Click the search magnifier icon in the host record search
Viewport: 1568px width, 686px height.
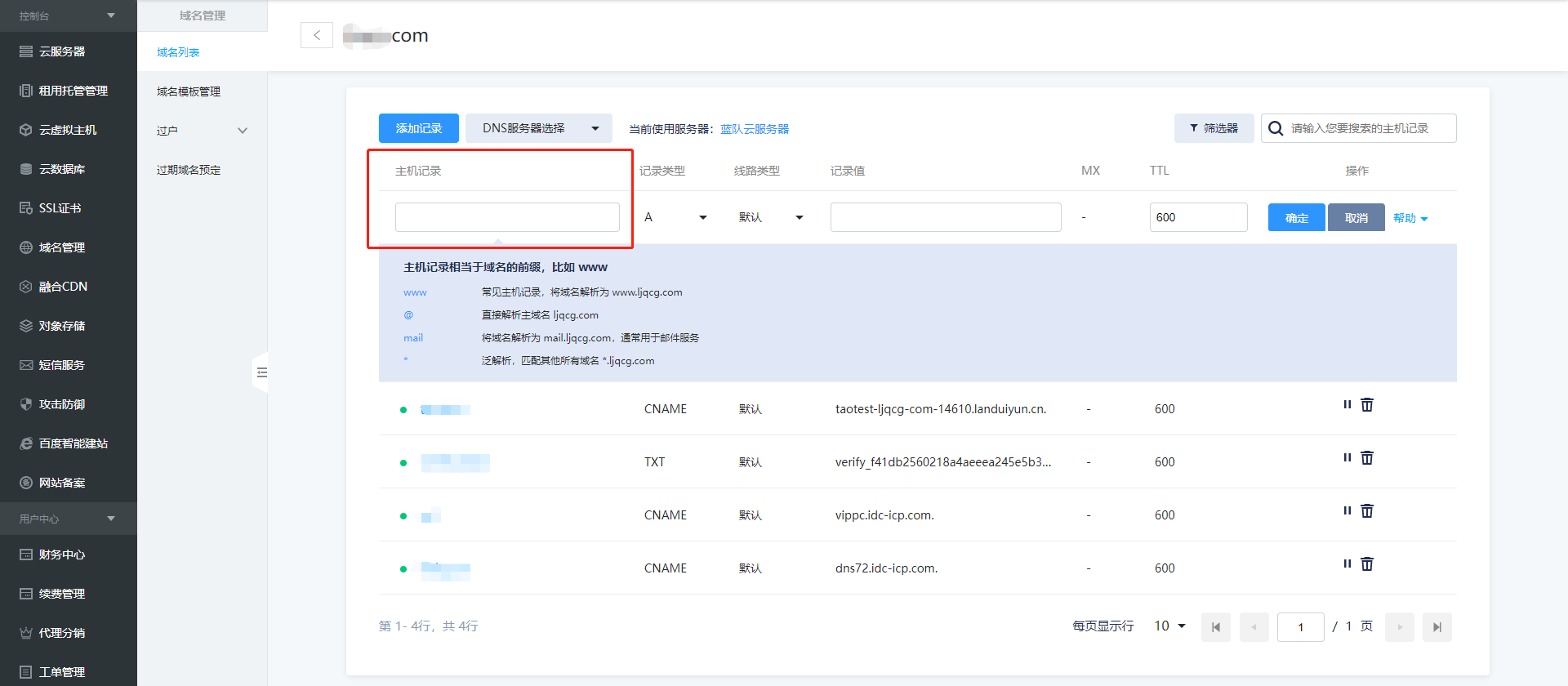click(1276, 129)
